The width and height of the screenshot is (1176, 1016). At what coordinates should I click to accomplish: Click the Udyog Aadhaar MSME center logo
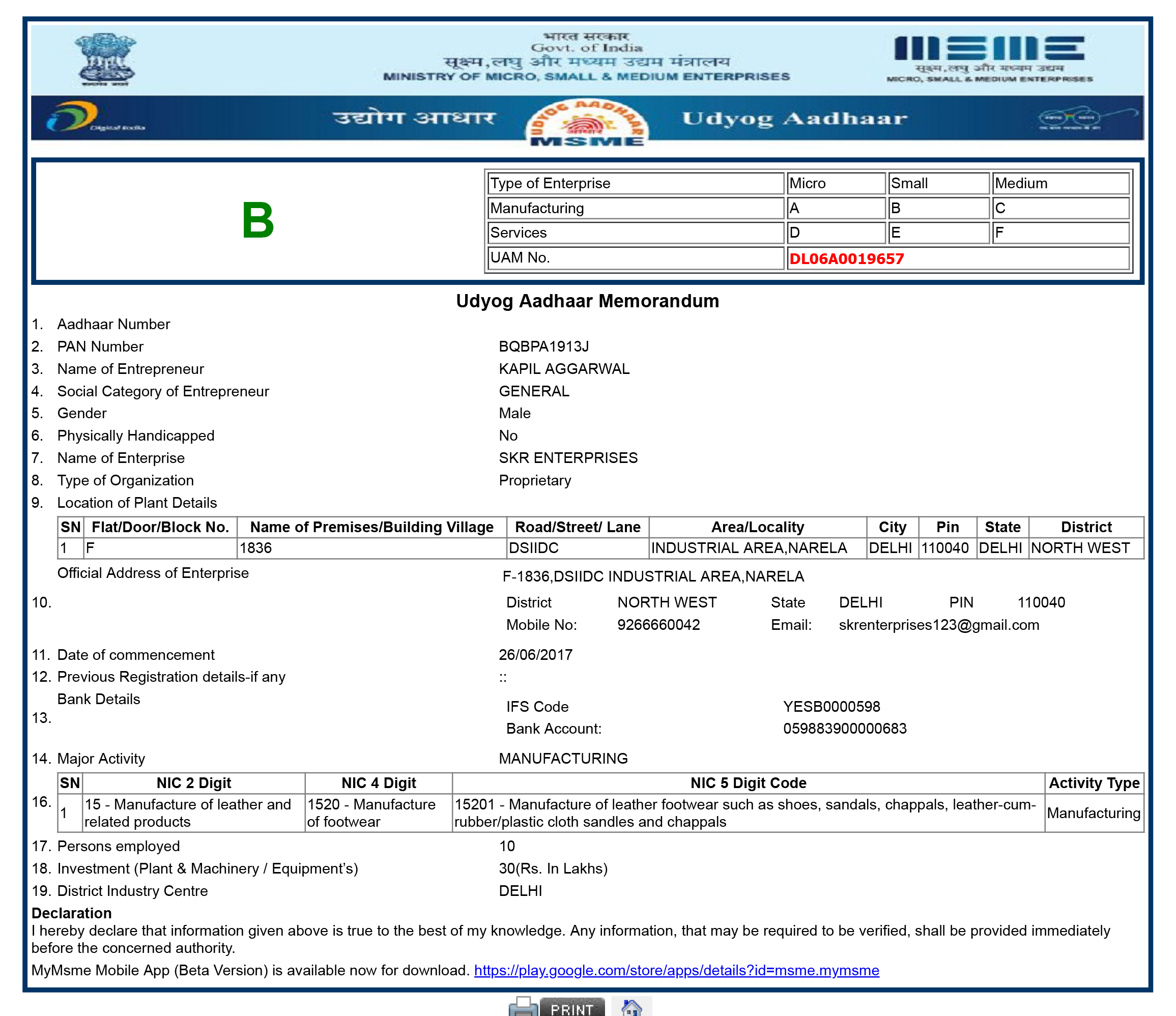[x=586, y=123]
